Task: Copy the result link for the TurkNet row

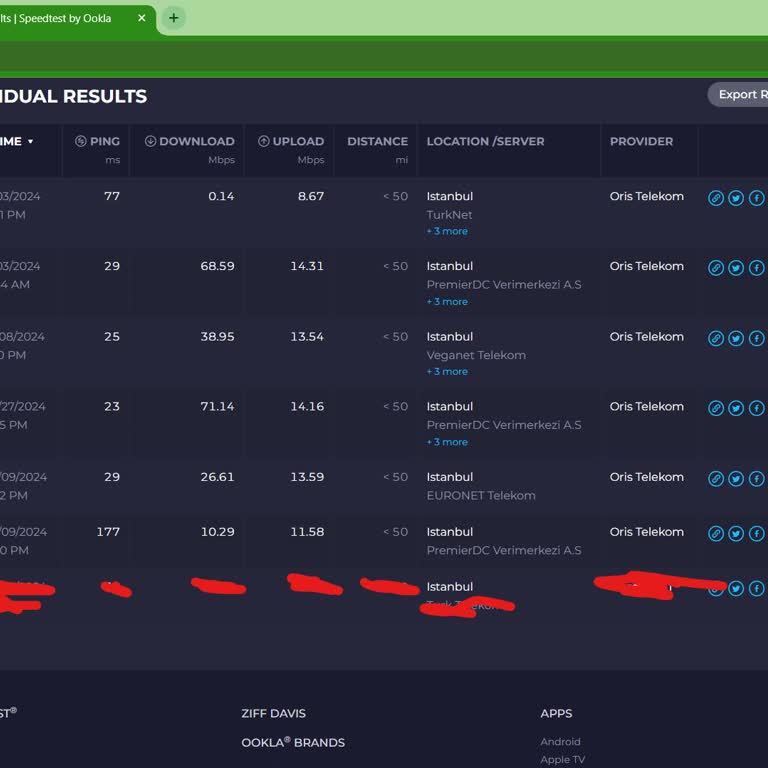Action: coord(716,198)
